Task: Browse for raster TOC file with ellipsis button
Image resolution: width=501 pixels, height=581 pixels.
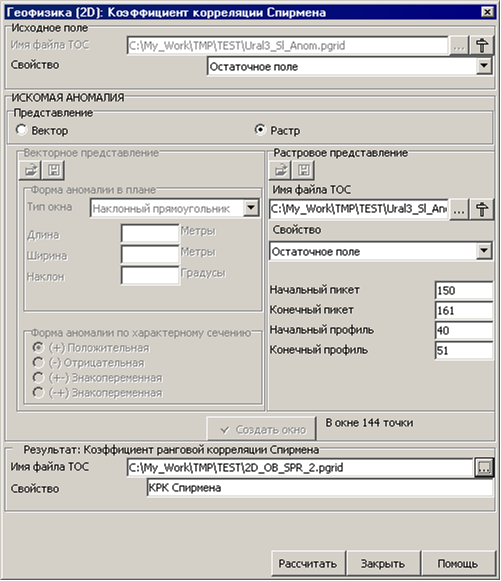Action: pyautogui.click(x=459, y=210)
